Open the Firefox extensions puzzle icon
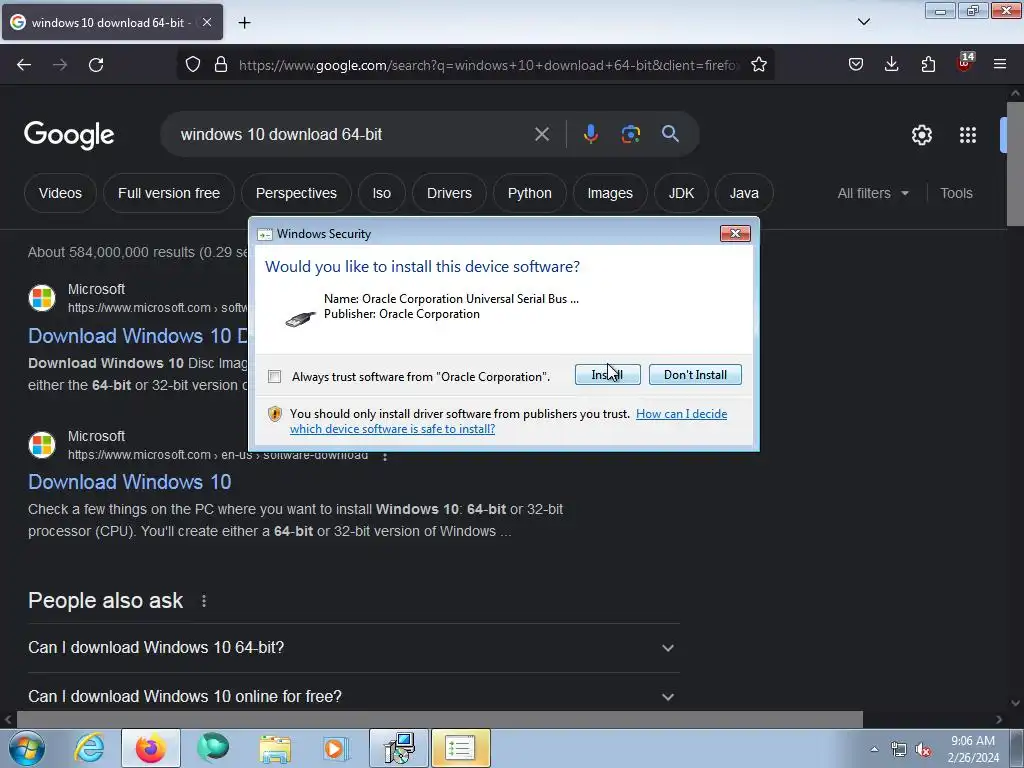Image resolution: width=1024 pixels, height=768 pixels. (928, 65)
